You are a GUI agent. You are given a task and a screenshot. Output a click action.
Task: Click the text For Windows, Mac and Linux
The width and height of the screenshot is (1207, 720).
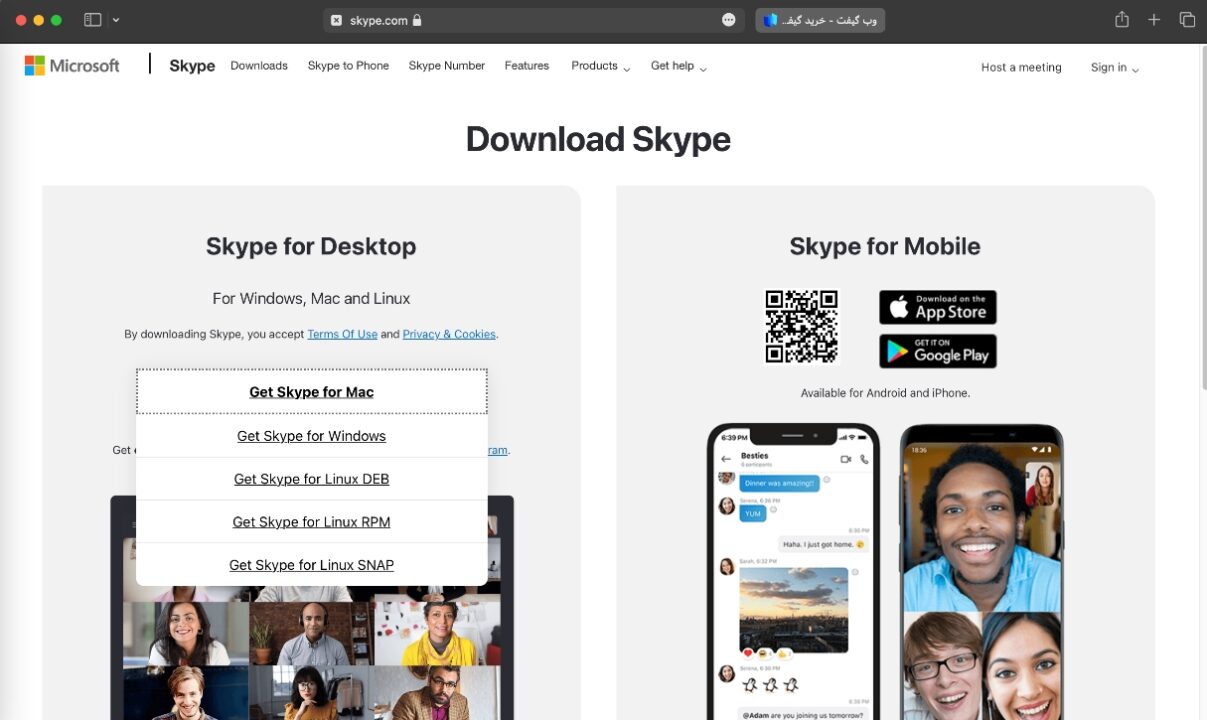[311, 298]
